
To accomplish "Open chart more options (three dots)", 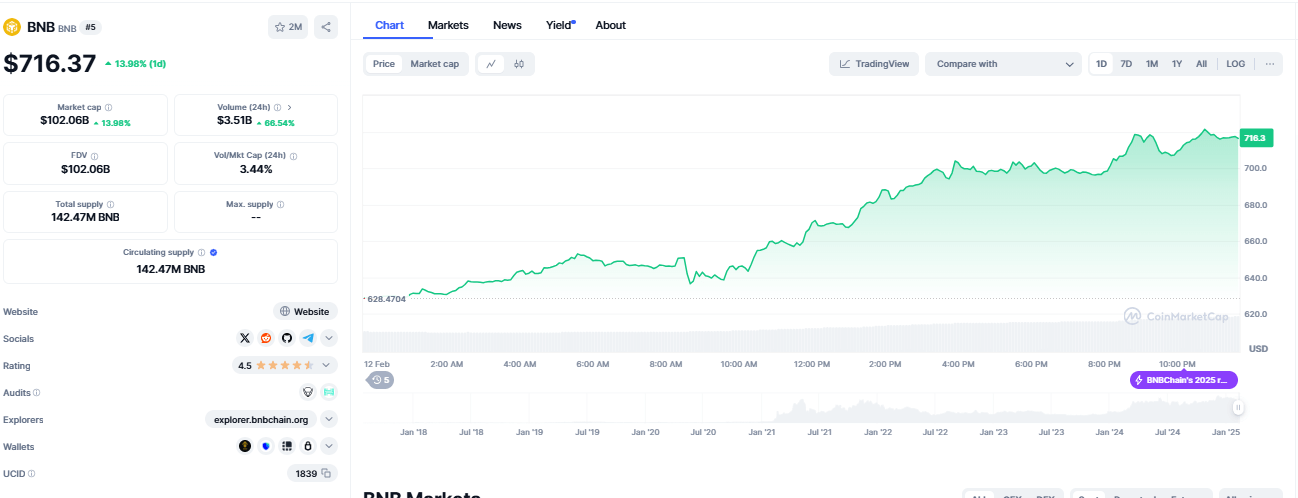I will tap(1269, 64).
